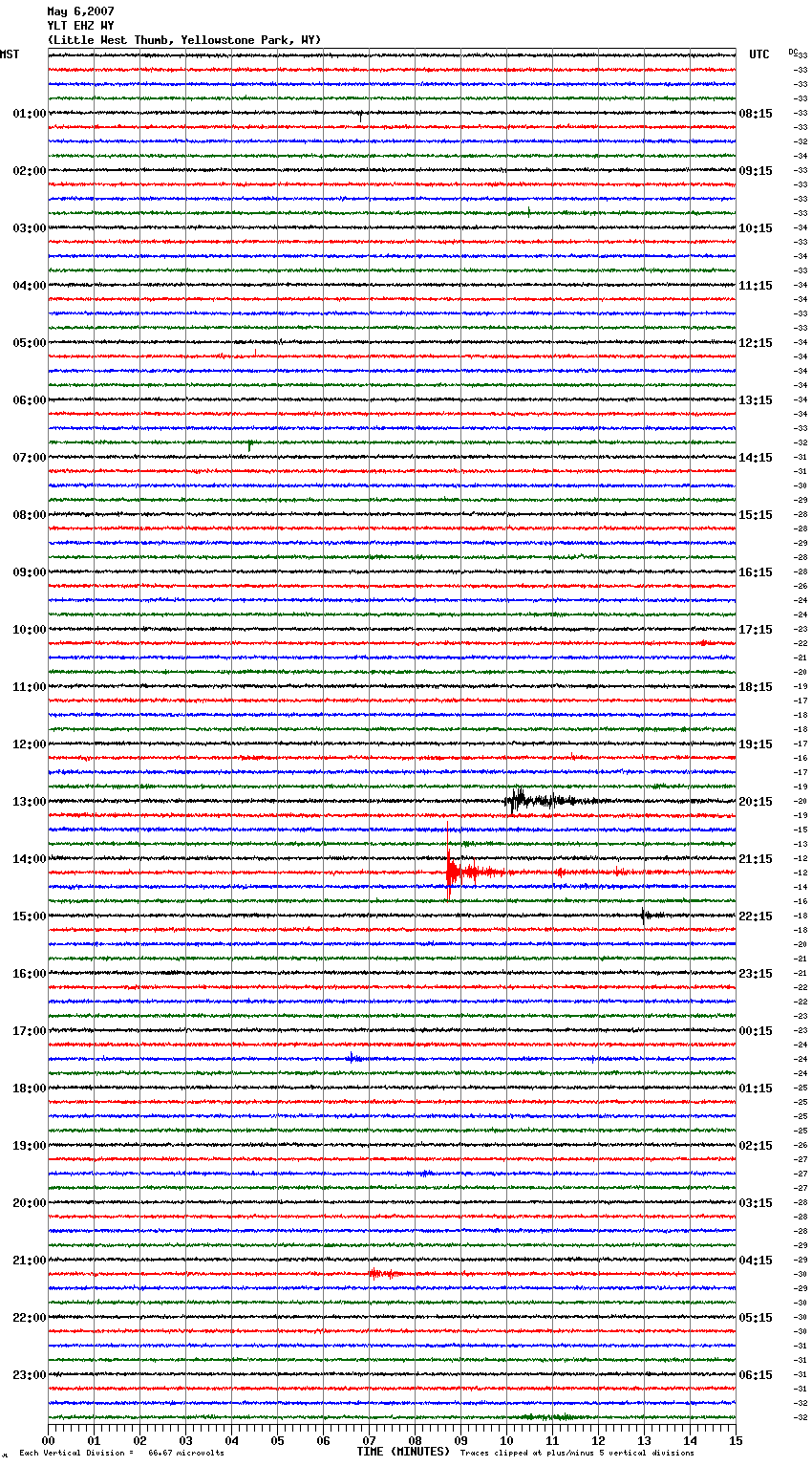This screenshot has height=1466, width=812.
Task: Click the "12:15" UTC time label
Action: coord(756,343)
